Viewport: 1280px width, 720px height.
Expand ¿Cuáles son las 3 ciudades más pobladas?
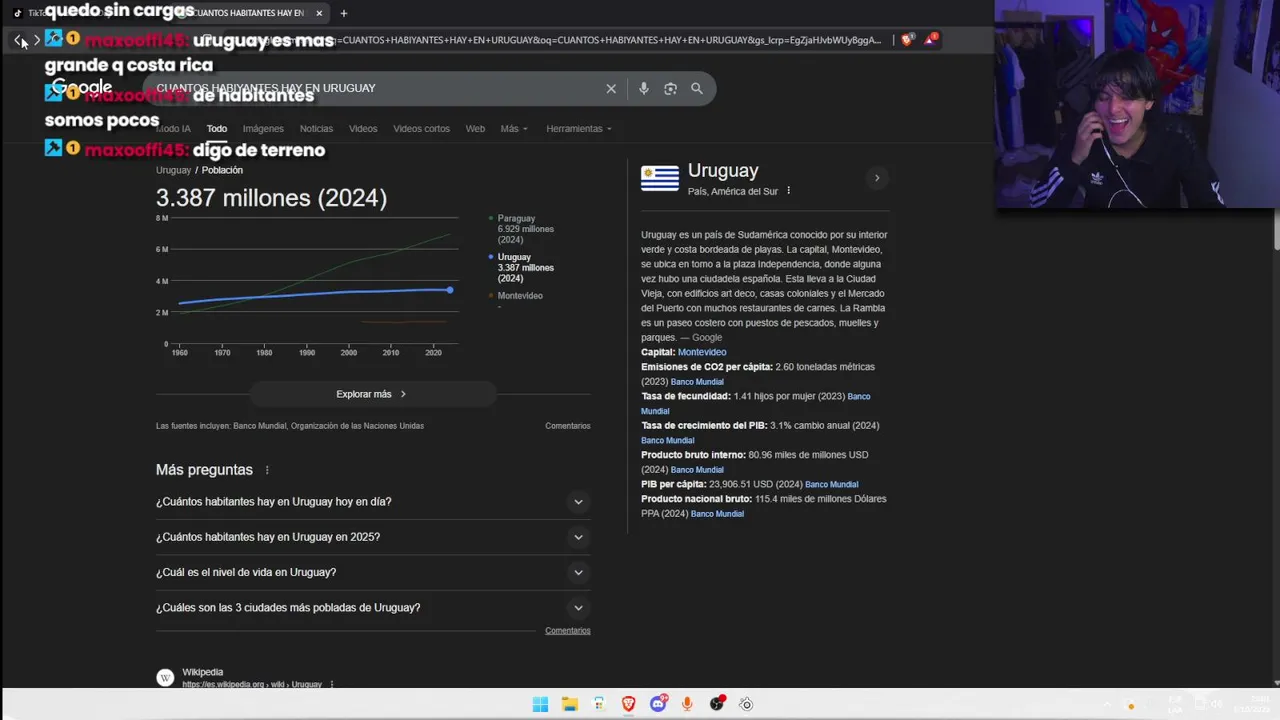pyautogui.click(x=373, y=608)
